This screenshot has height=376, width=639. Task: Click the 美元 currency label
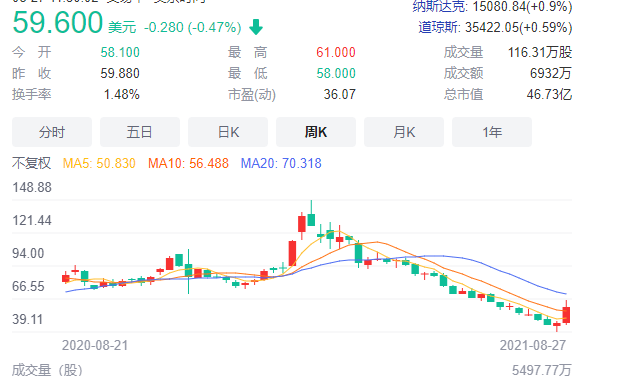point(122,27)
